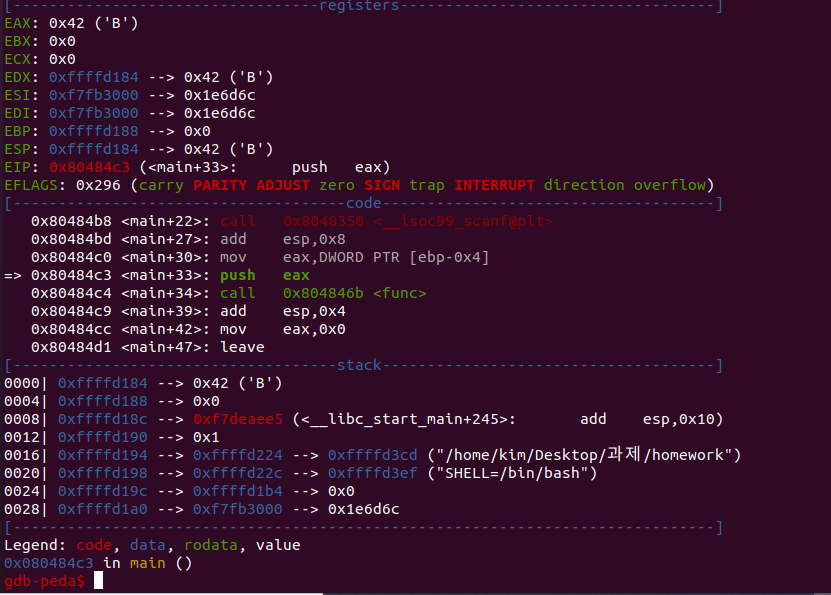The image size is (831, 595).
Task: Click the /home/kim/Desktop homework path
Action: [x=584, y=455]
